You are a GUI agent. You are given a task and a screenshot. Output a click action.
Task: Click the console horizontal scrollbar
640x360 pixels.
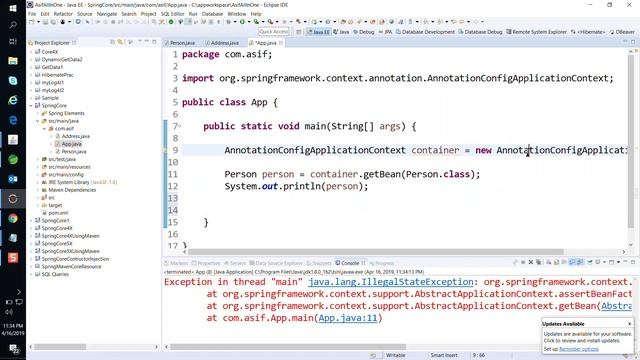(x=288, y=347)
